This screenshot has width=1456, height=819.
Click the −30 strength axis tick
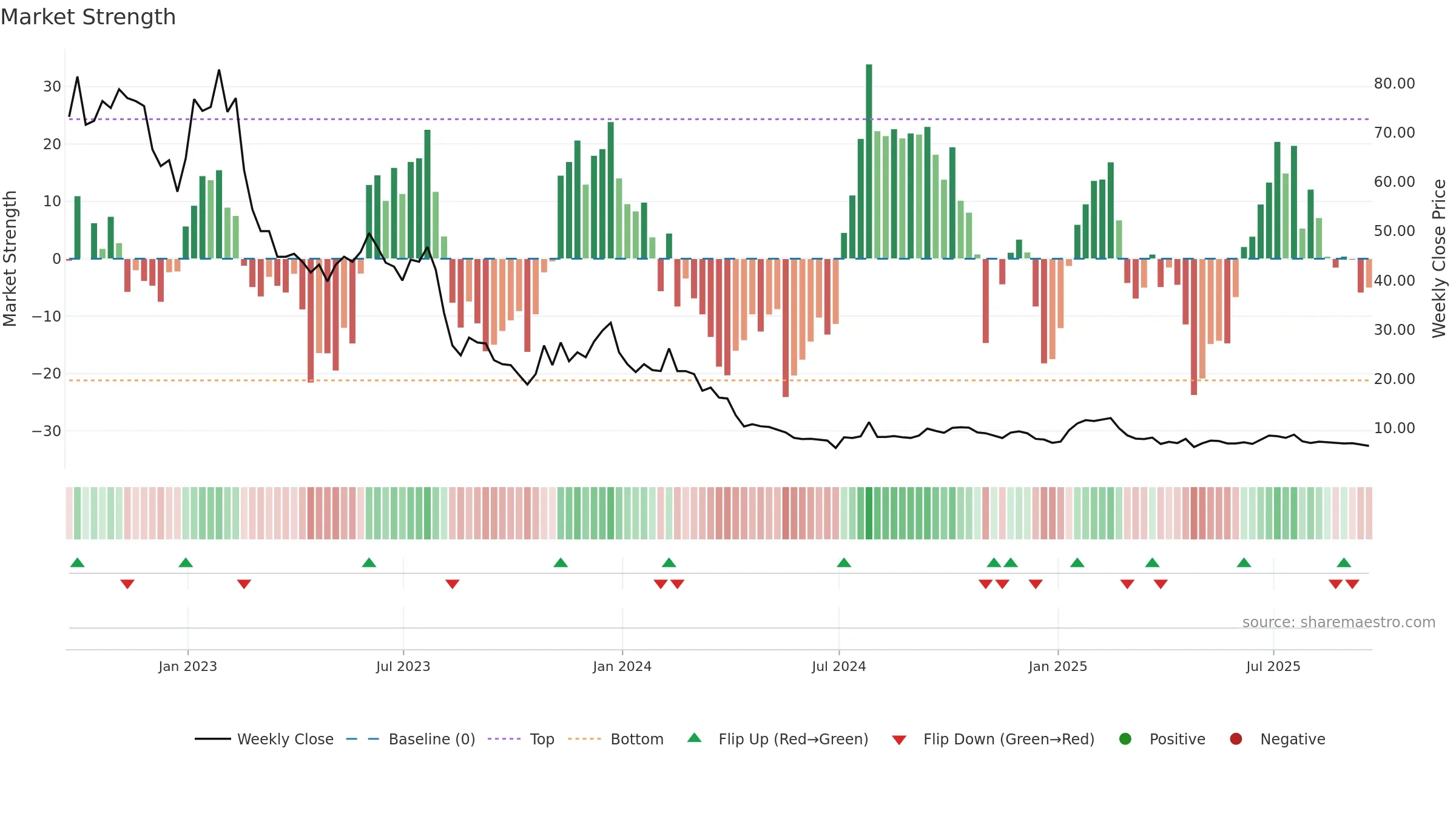tap(47, 431)
